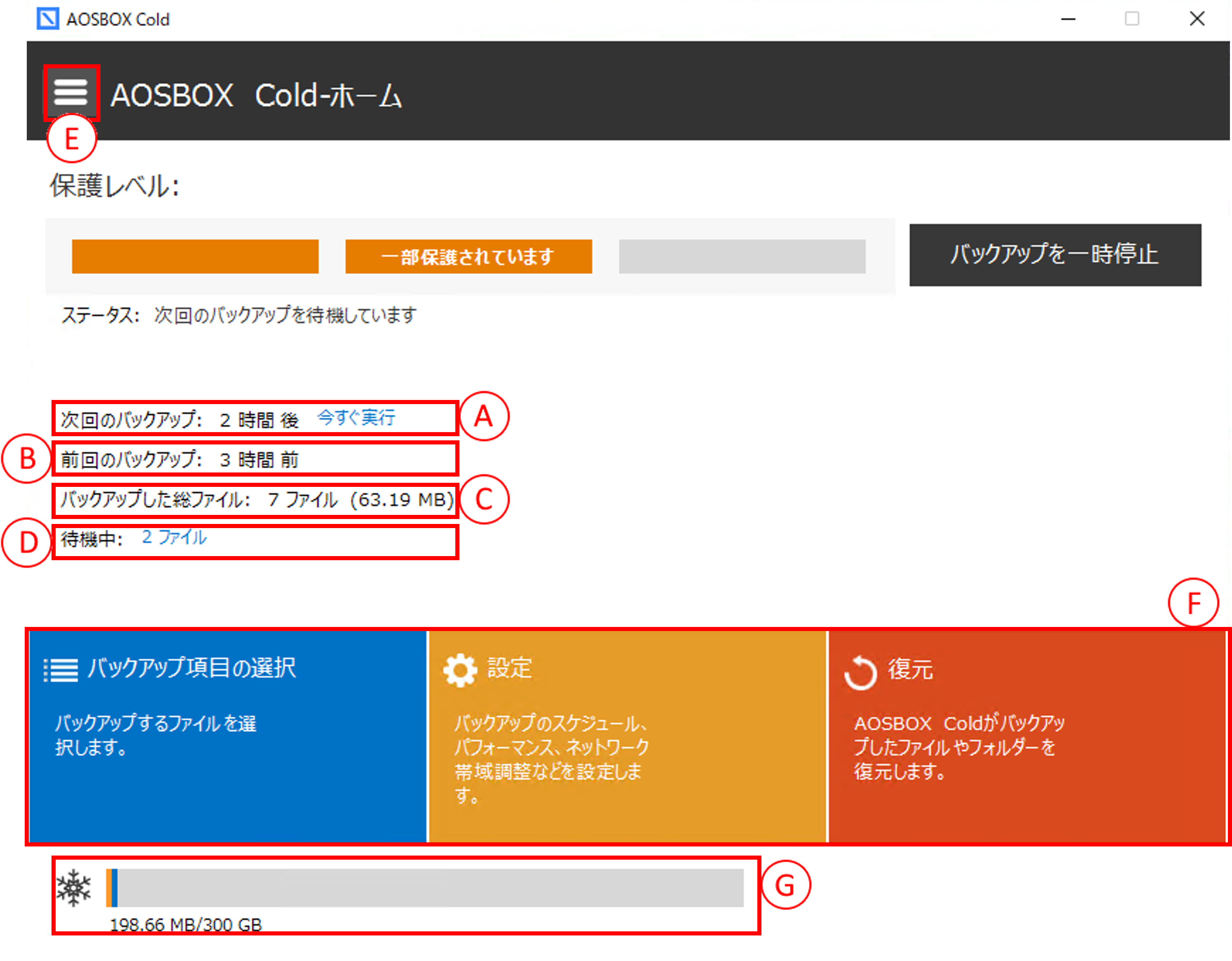1232x961 pixels.
Task: Open the hamburger menu icon
Action: click(x=70, y=93)
